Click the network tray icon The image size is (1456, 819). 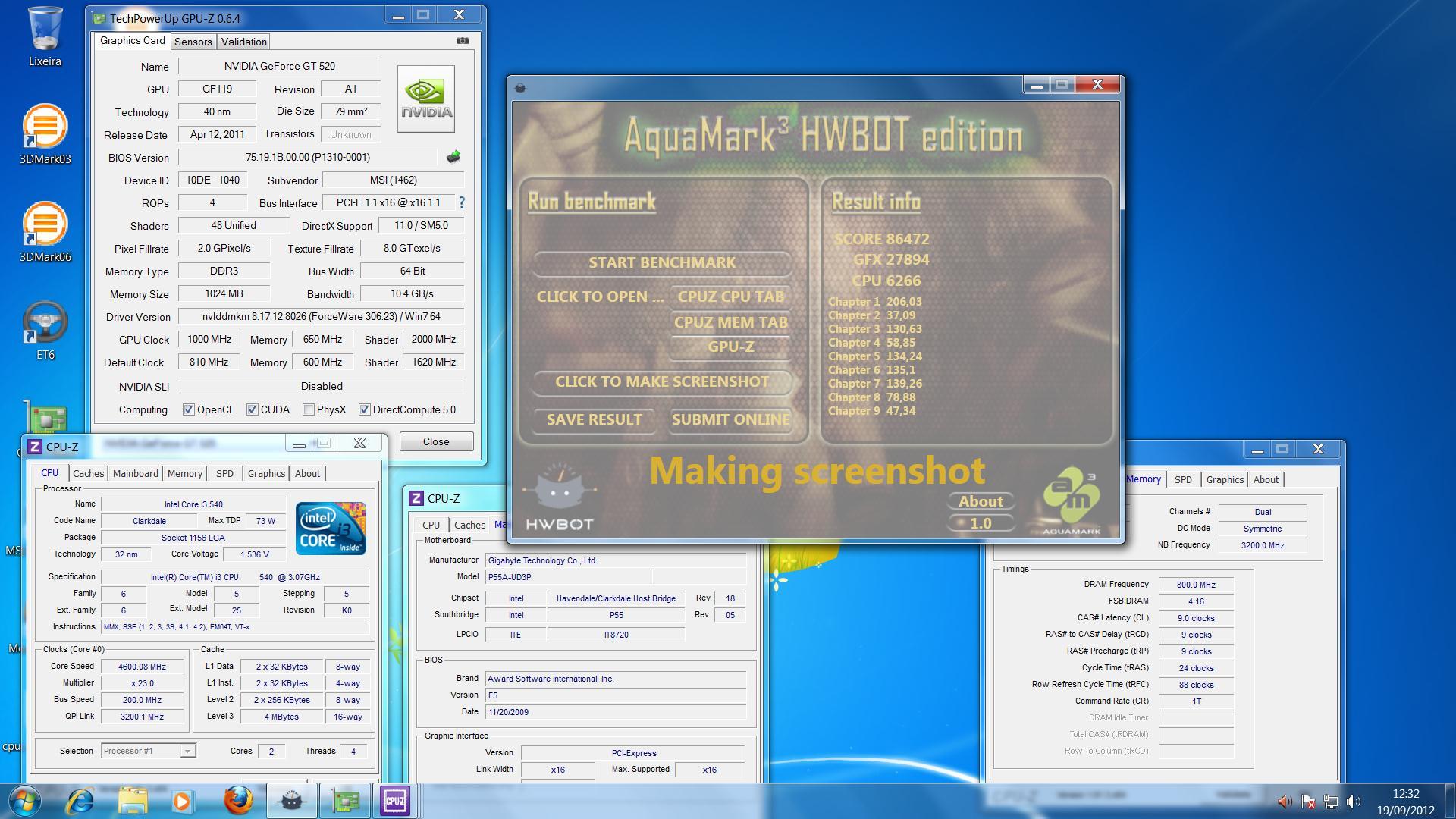tap(1331, 801)
